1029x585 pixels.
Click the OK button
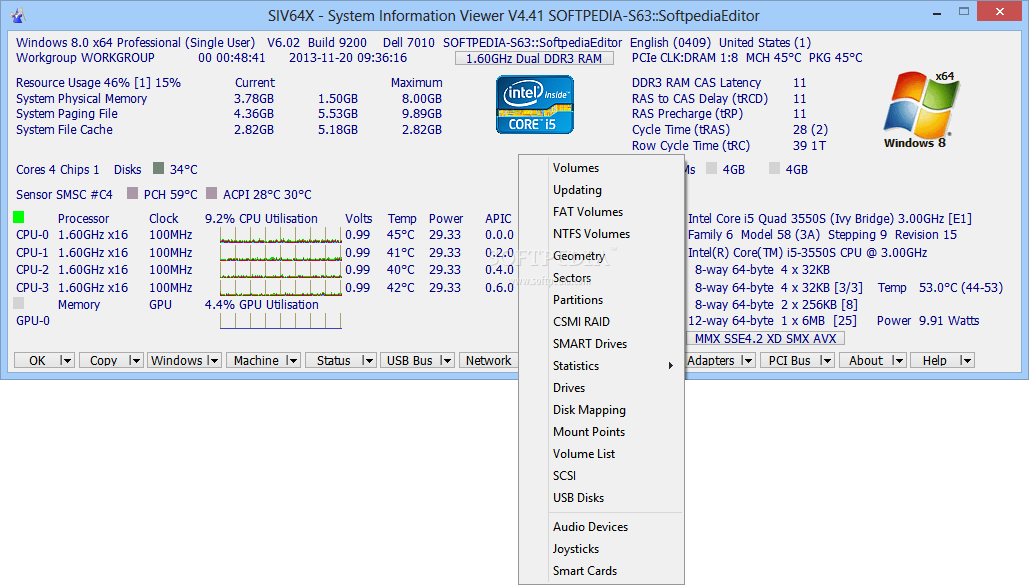click(37, 360)
